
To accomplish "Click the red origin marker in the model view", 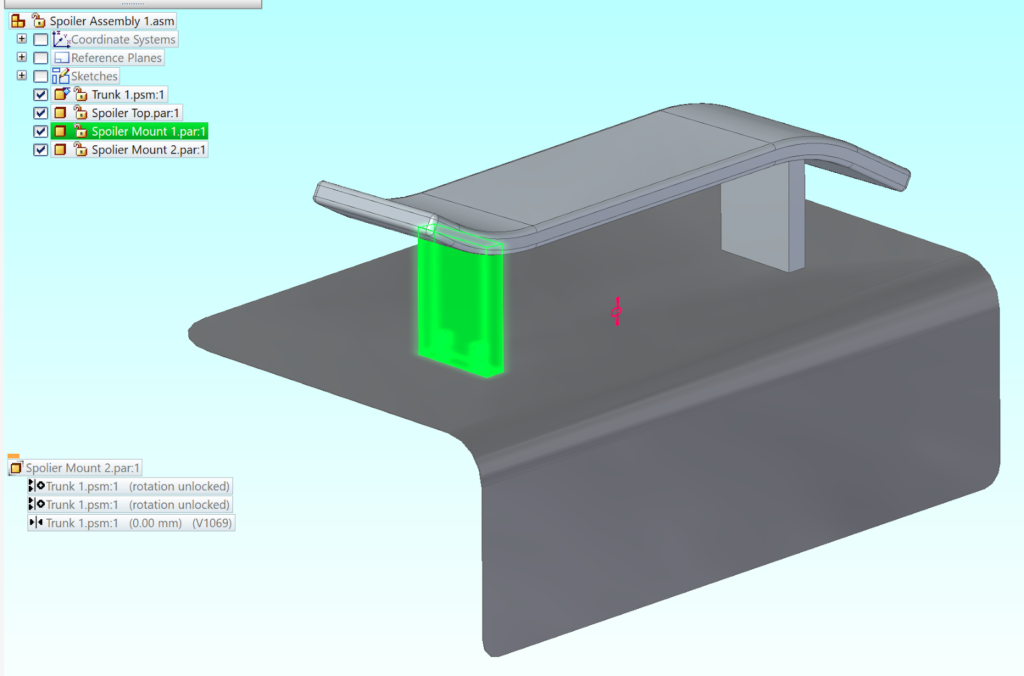I will [x=615, y=313].
